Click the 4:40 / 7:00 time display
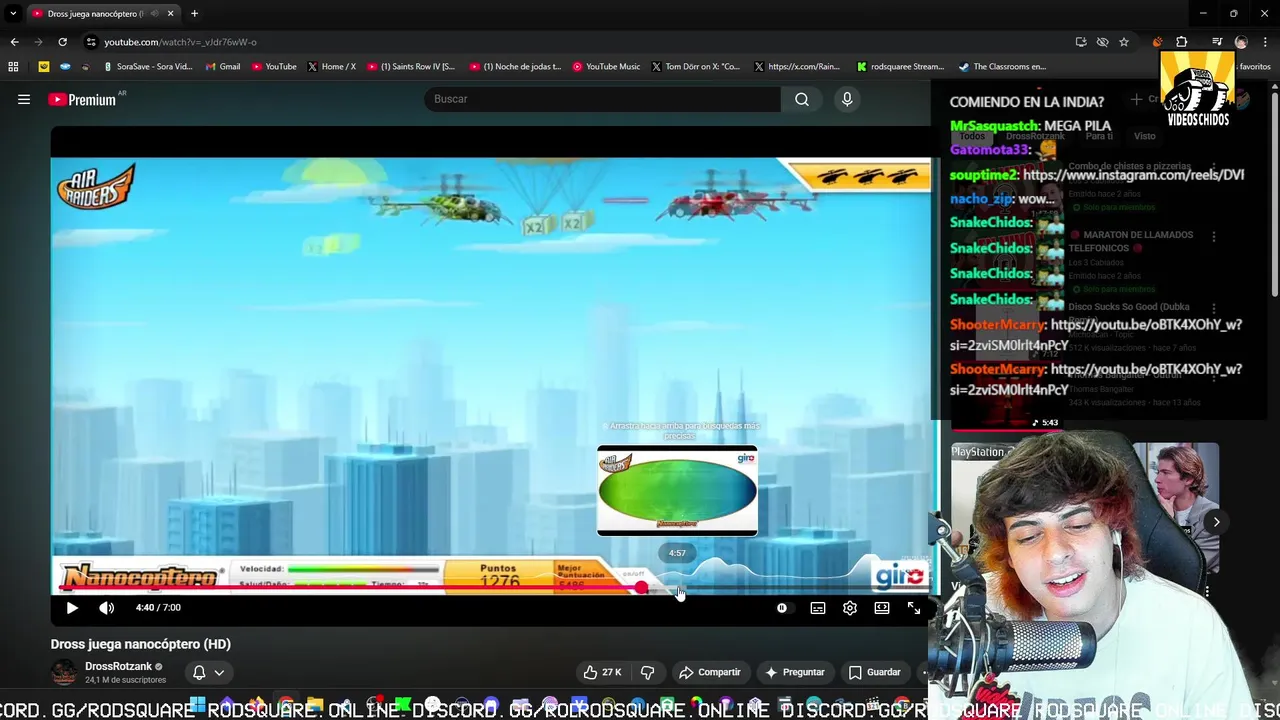The height and width of the screenshot is (720, 1280). click(x=158, y=608)
